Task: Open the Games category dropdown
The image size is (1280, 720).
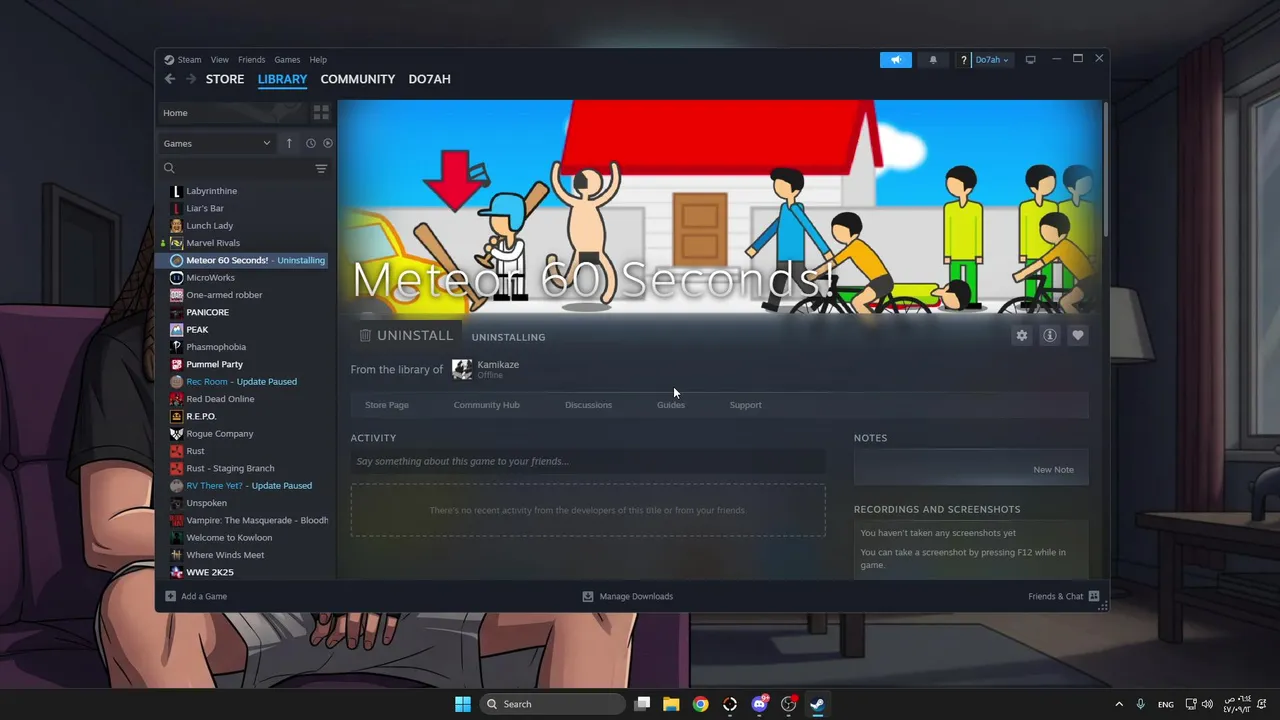Action: click(217, 143)
